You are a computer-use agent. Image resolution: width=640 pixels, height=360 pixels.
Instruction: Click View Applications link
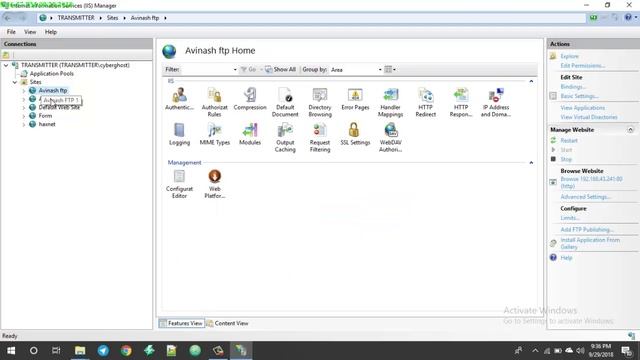pos(582,108)
